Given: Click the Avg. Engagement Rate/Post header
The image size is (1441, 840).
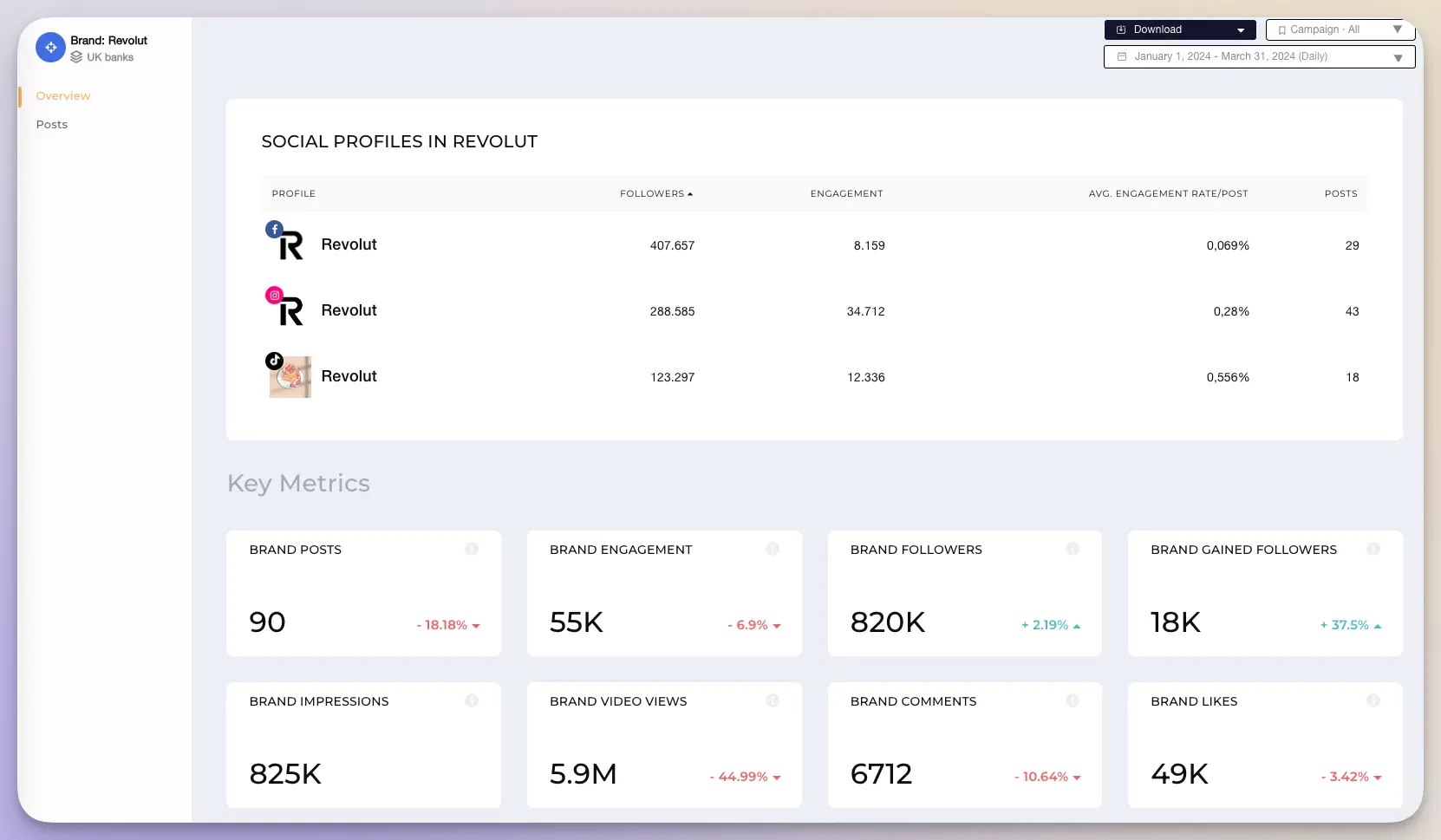Looking at the screenshot, I should (x=1169, y=193).
